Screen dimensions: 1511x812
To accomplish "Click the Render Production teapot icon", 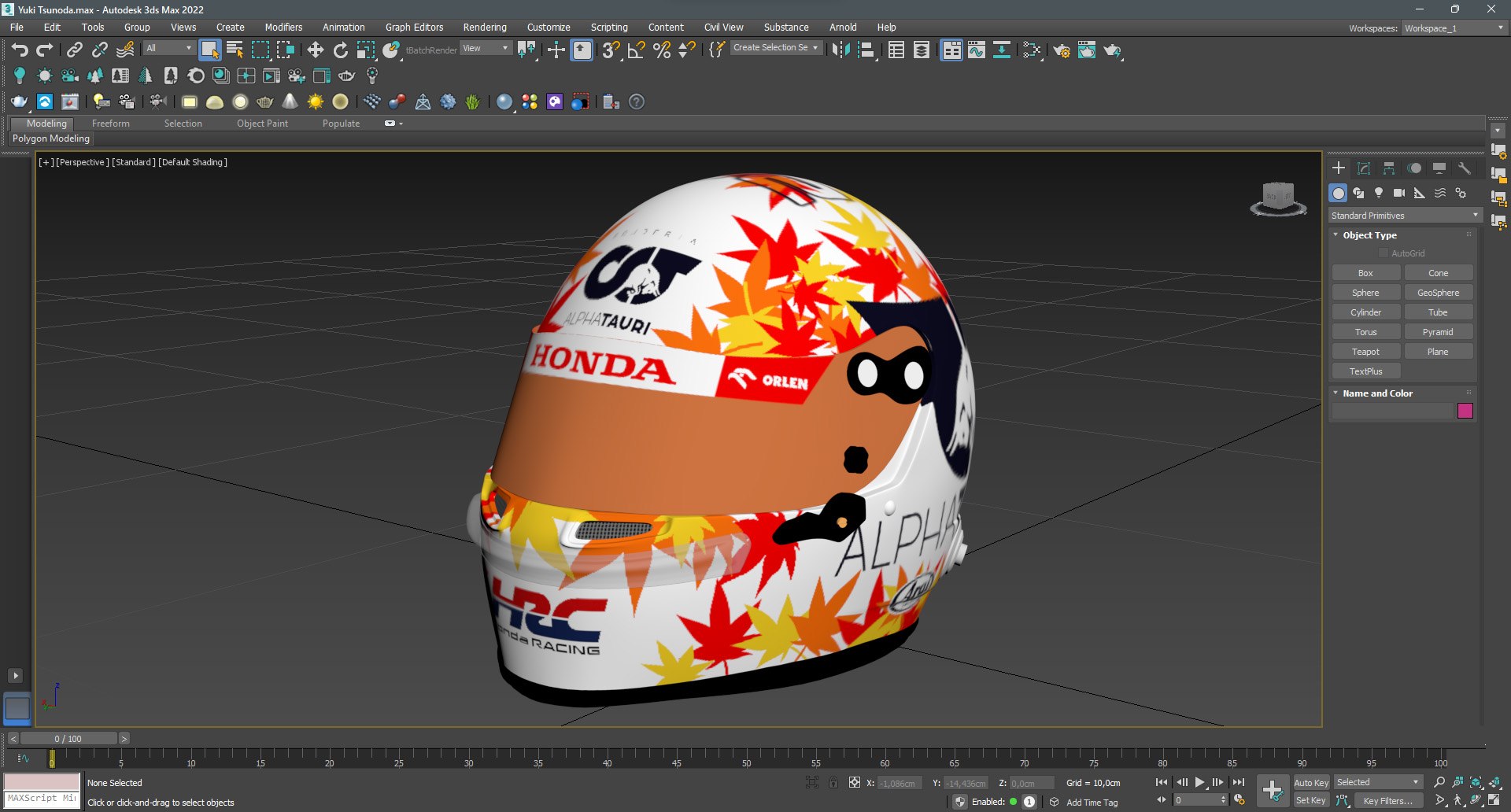I will click(1112, 50).
